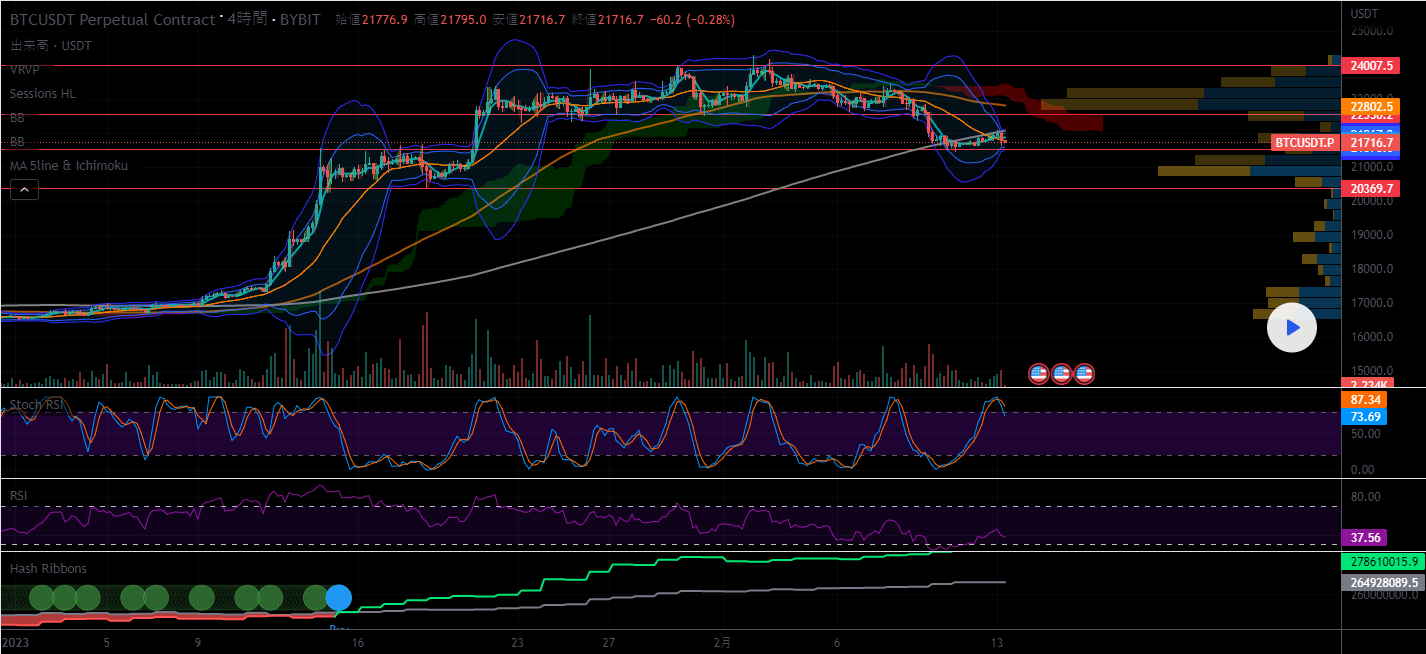The width and height of the screenshot is (1426, 654).
Task: Click the blue play button on the chart
Action: [1291, 327]
